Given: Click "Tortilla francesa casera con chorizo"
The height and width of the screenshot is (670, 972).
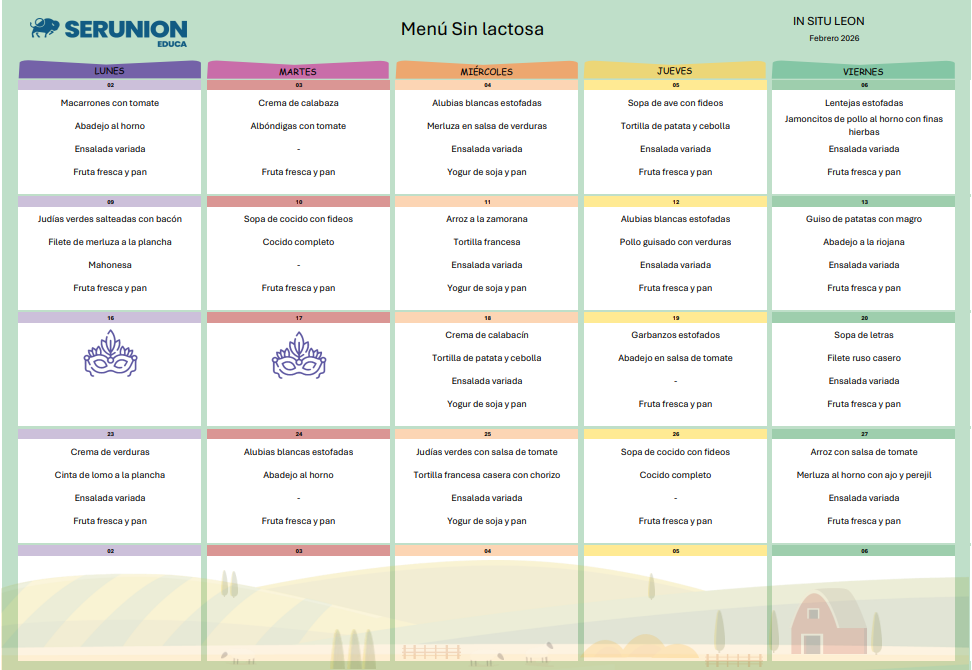Looking at the screenshot, I should point(487,475).
